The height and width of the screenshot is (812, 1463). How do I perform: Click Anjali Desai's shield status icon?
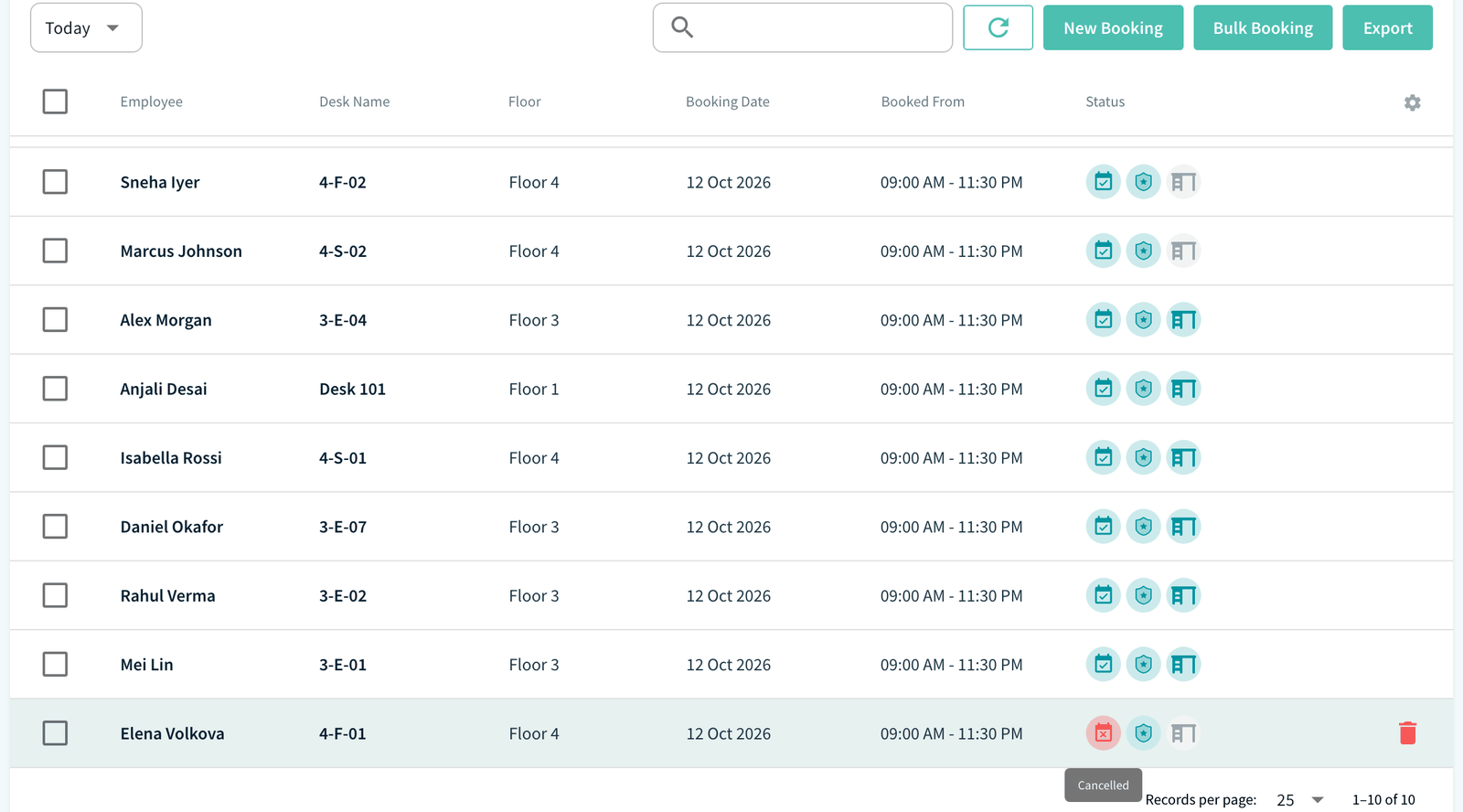(x=1144, y=389)
